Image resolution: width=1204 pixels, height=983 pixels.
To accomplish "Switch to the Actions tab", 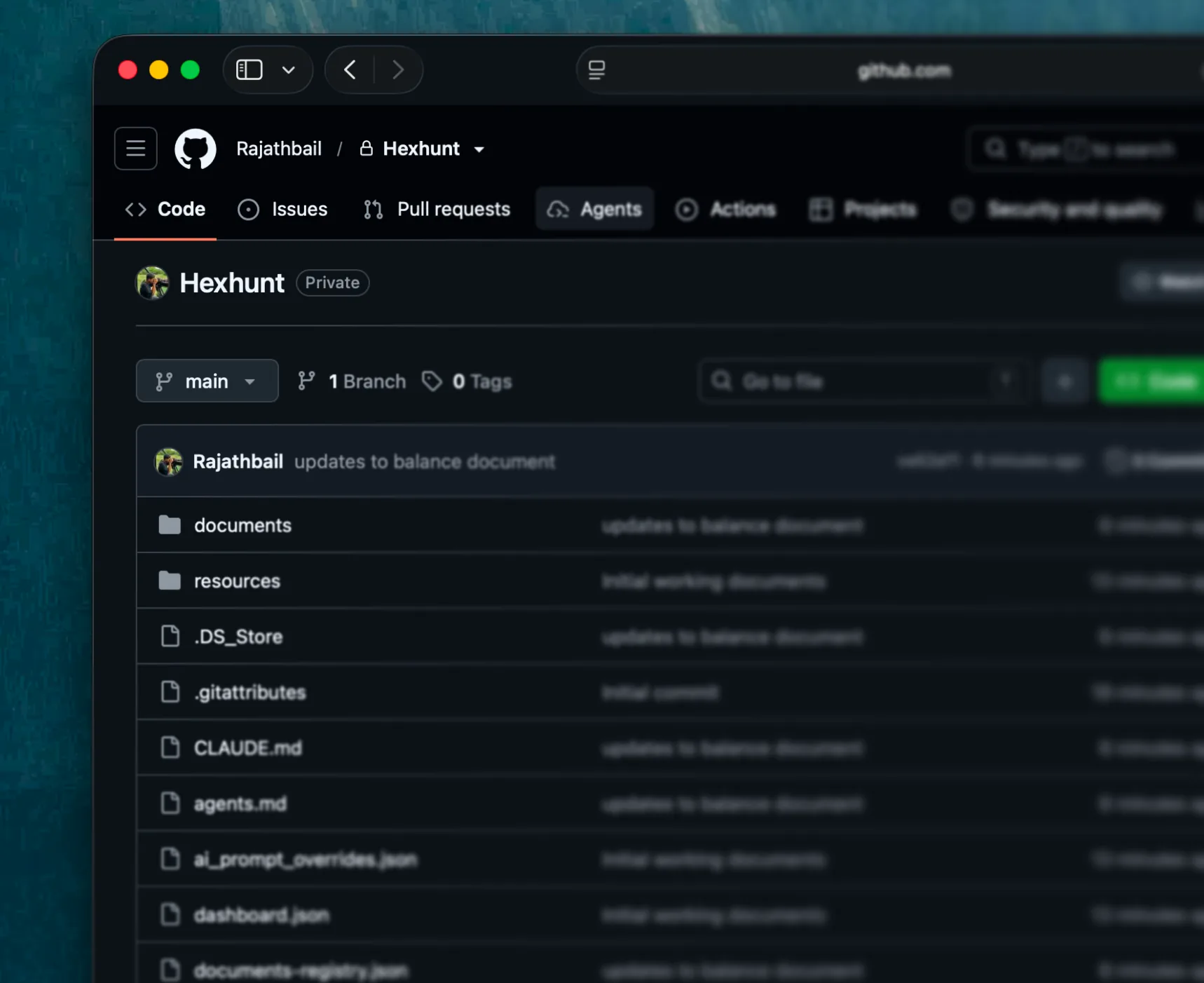I will 725,209.
